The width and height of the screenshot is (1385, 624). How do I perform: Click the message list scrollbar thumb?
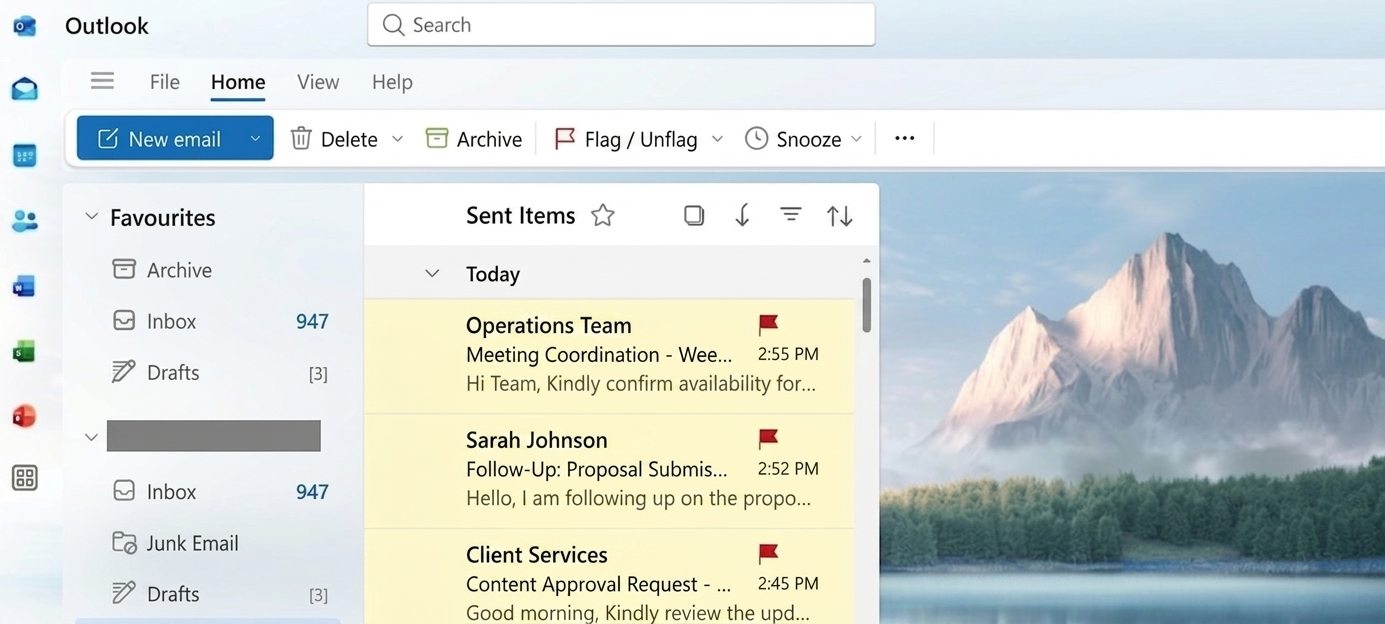coord(866,305)
